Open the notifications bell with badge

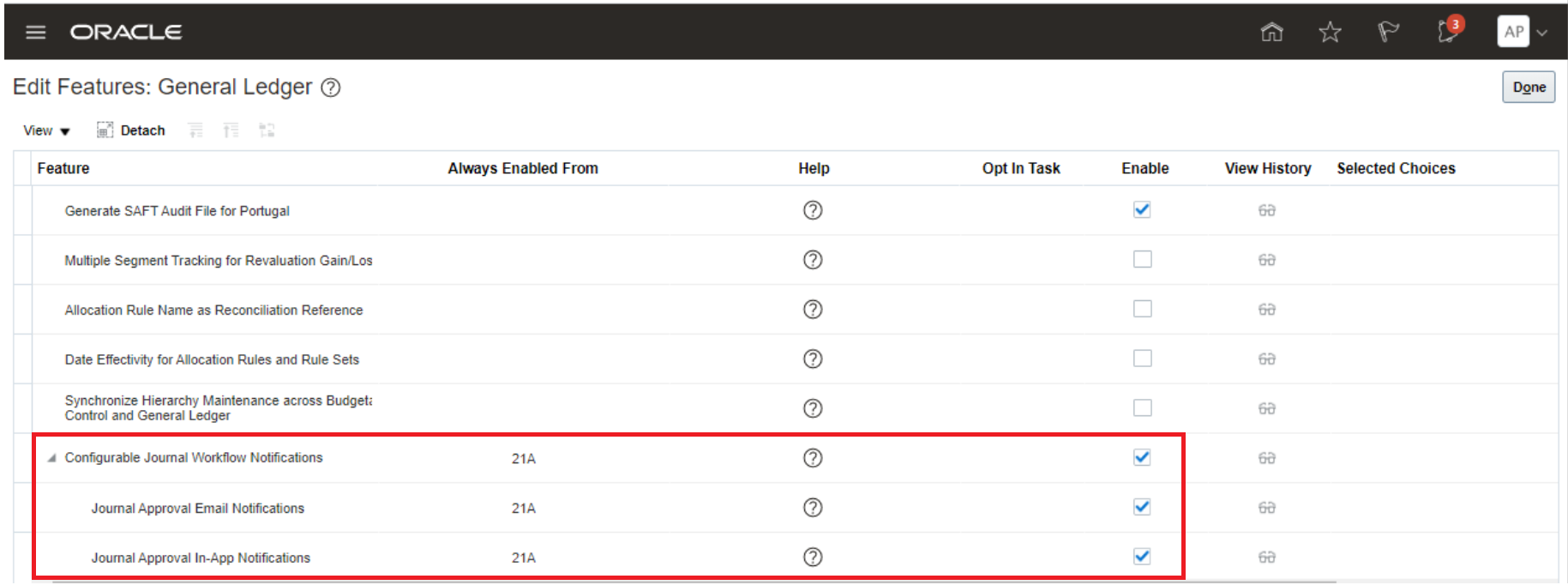pos(1448,31)
